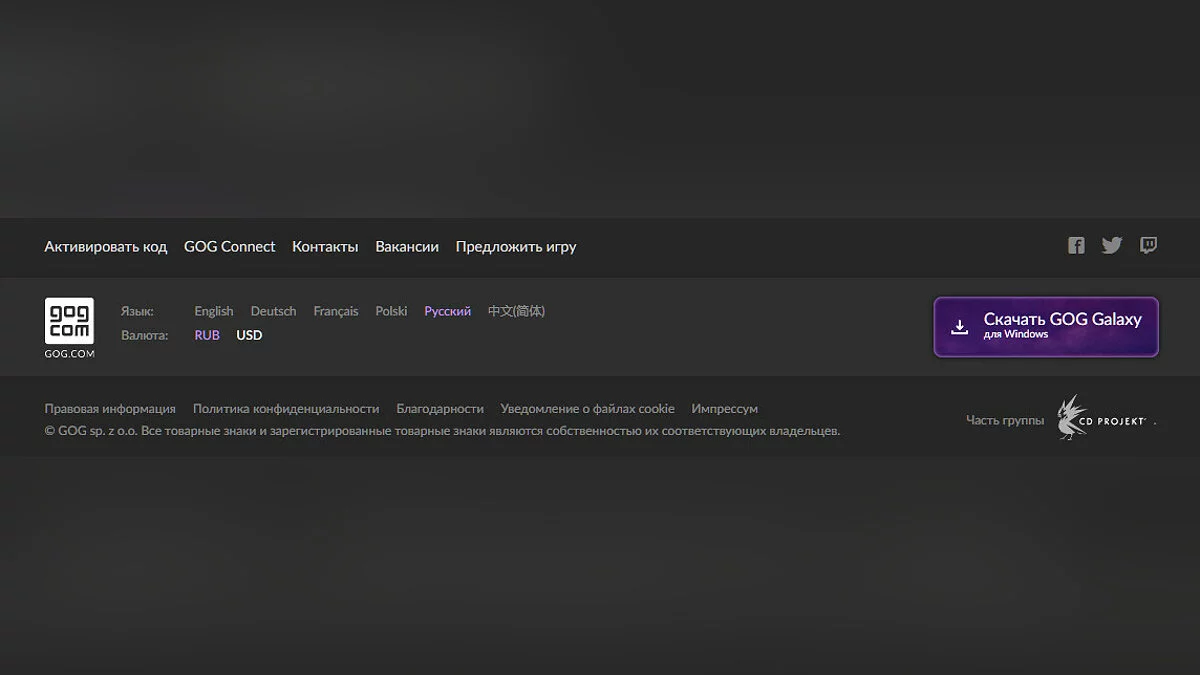Image resolution: width=1200 pixels, height=675 pixels.
Task: Select Русский language option
Action: click(447, 311)
